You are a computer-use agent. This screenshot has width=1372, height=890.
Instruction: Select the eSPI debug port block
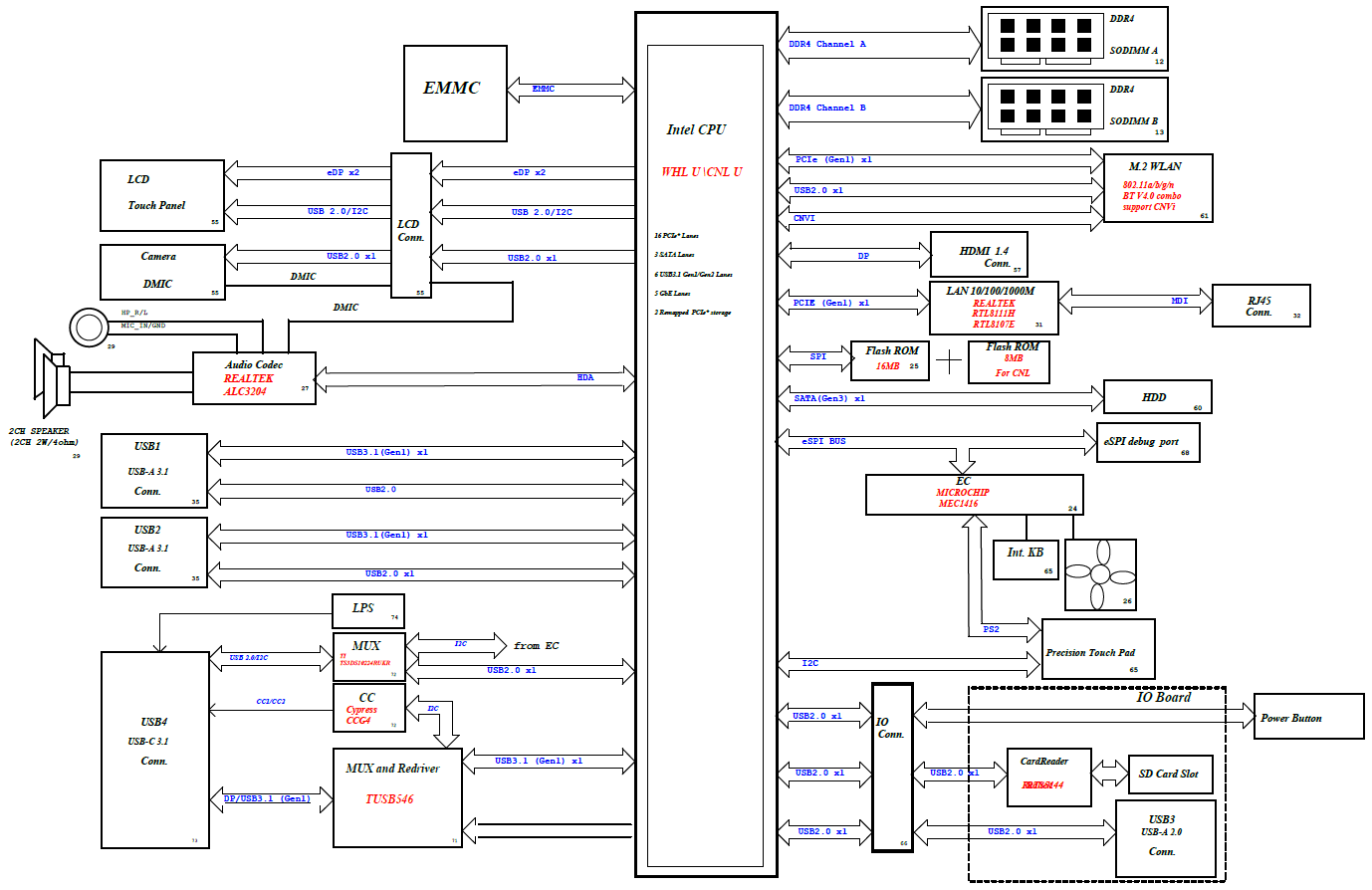1147,442
